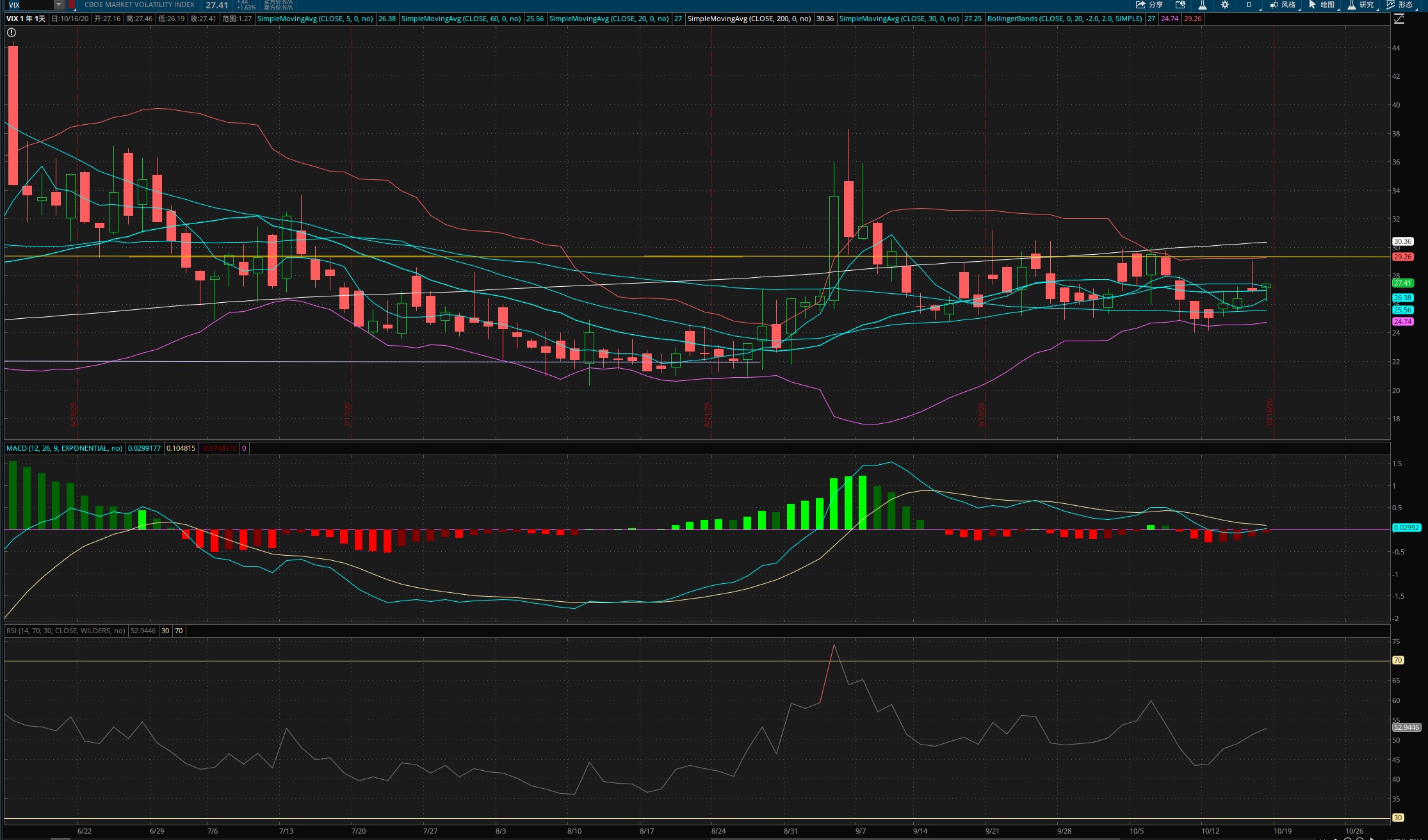Click the green 27.41 last price bubble
Screen dimensions: 1428x840
point(1402,283)
